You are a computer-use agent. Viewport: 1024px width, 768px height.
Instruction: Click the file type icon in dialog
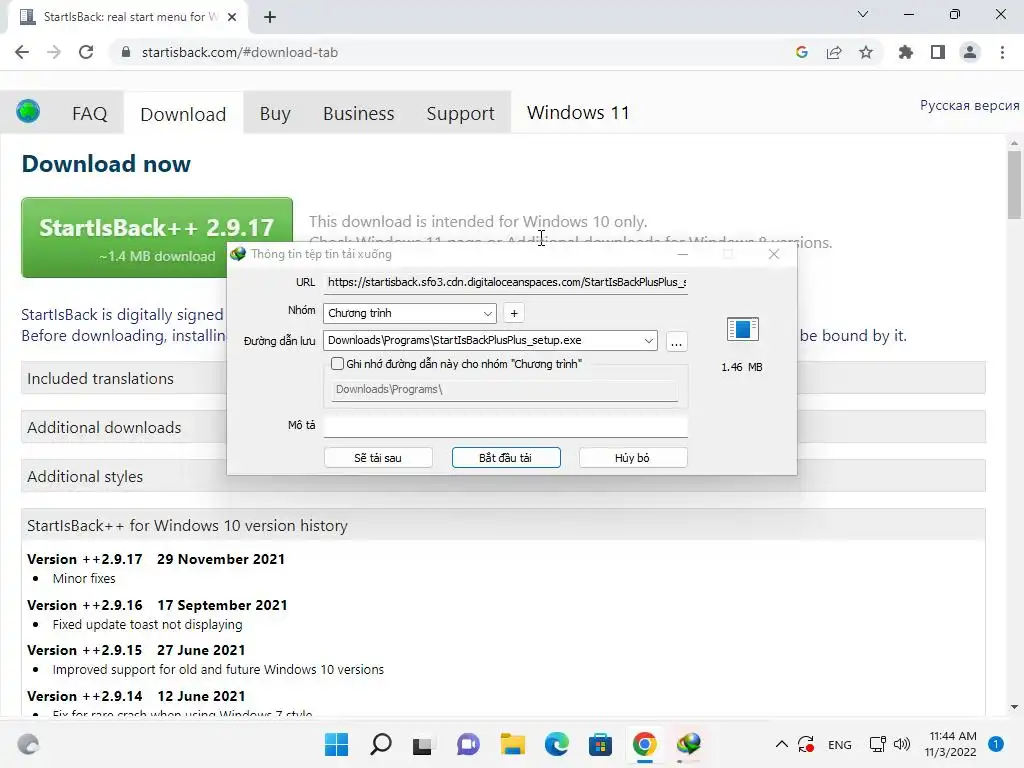743,329
